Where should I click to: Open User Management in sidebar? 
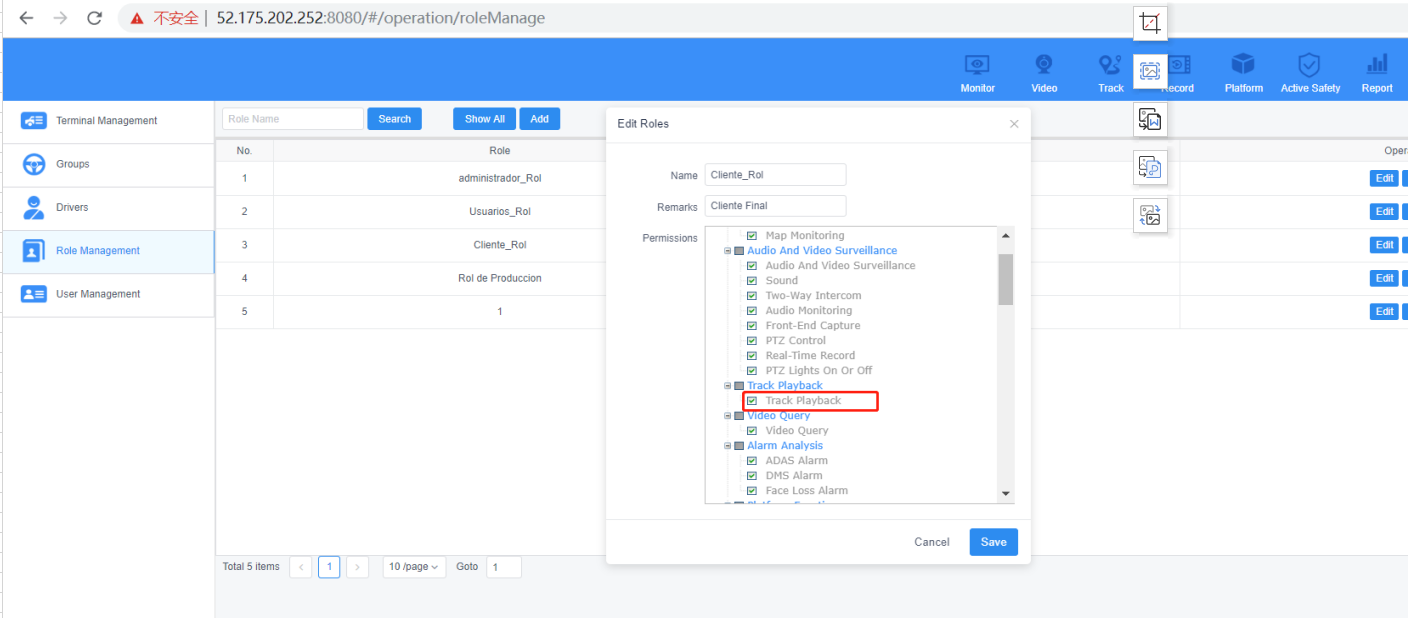click(97, 294)
